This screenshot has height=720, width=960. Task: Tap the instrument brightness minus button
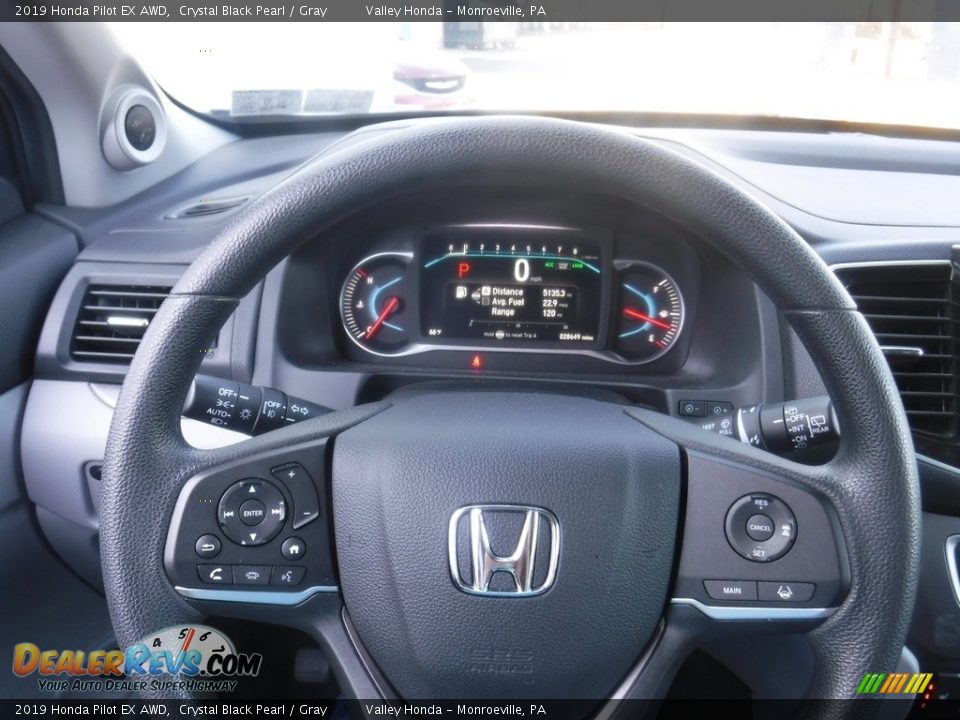[692, 407]
